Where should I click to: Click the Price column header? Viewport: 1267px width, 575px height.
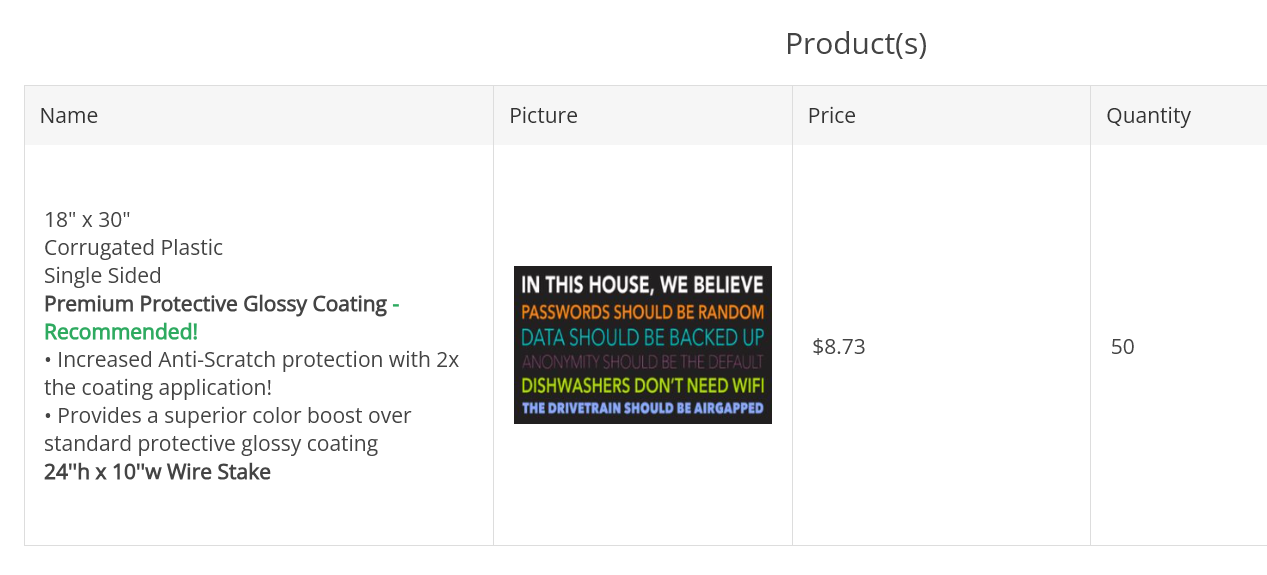tap(831, 115)
